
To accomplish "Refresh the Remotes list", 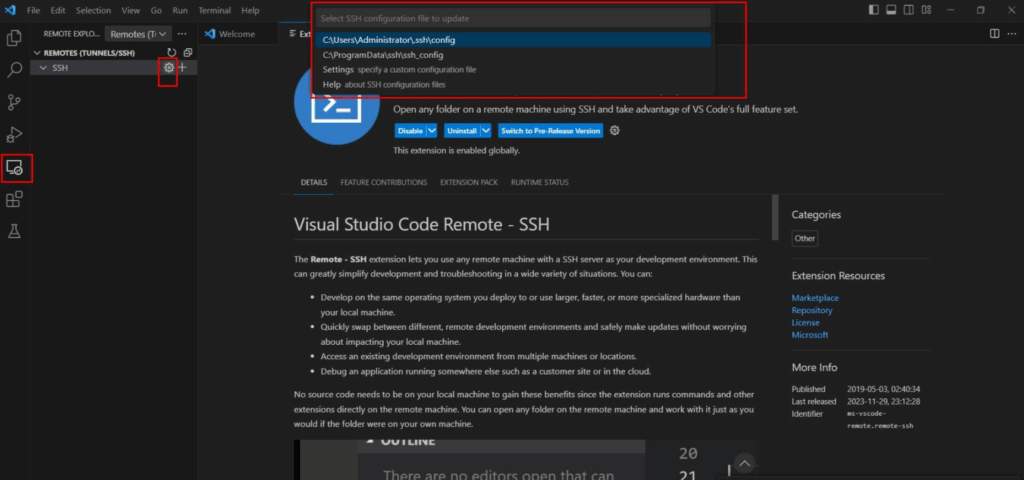I will tap(172, 52).
